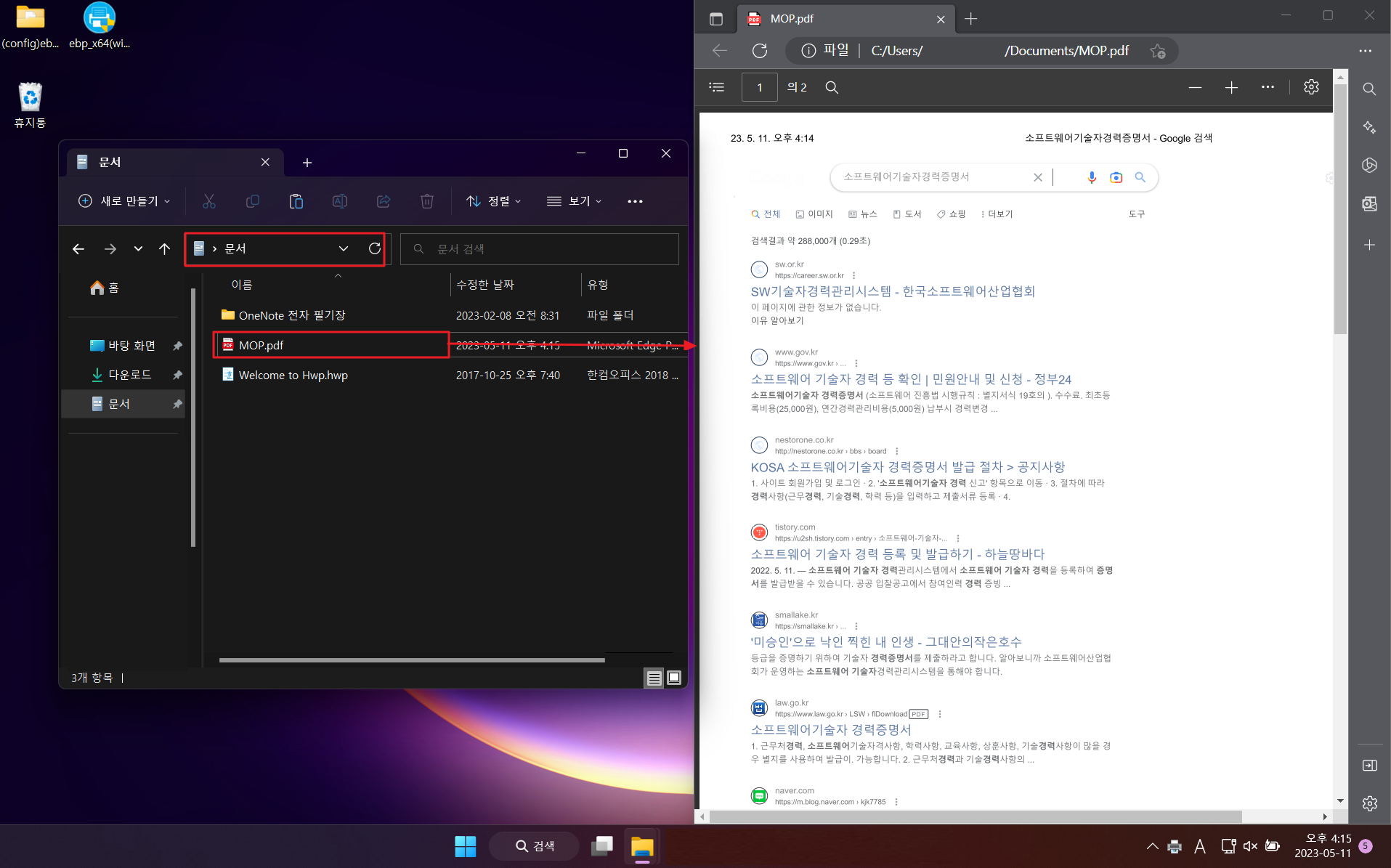Click the Rename icon in File Explorer toolbar
The height and width of the screenshot is (868, 1391).
[x=340, y=201]
